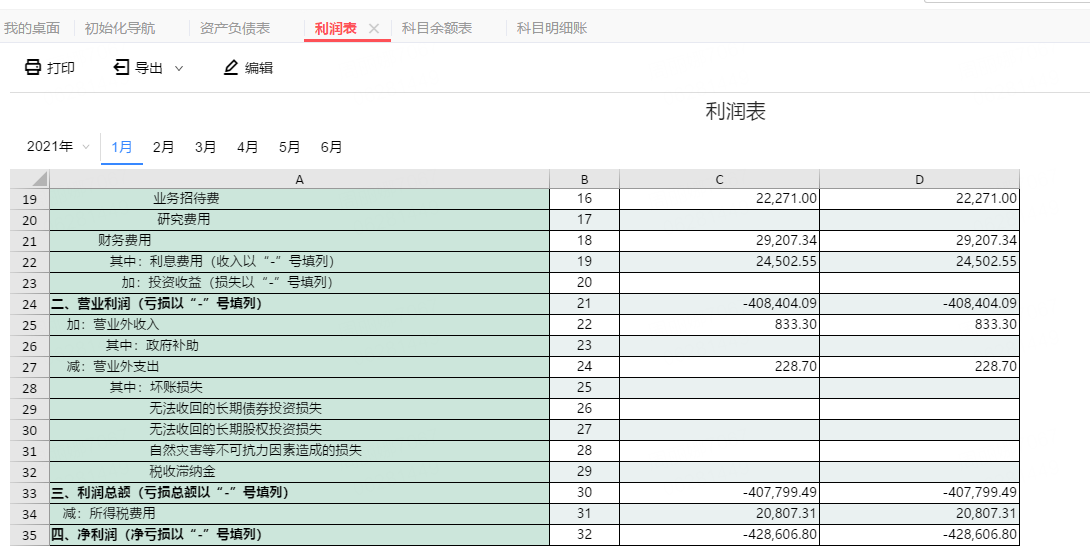Click column C value -408,404.09
The image size is (1090, 554).
(x=719, y=304)
